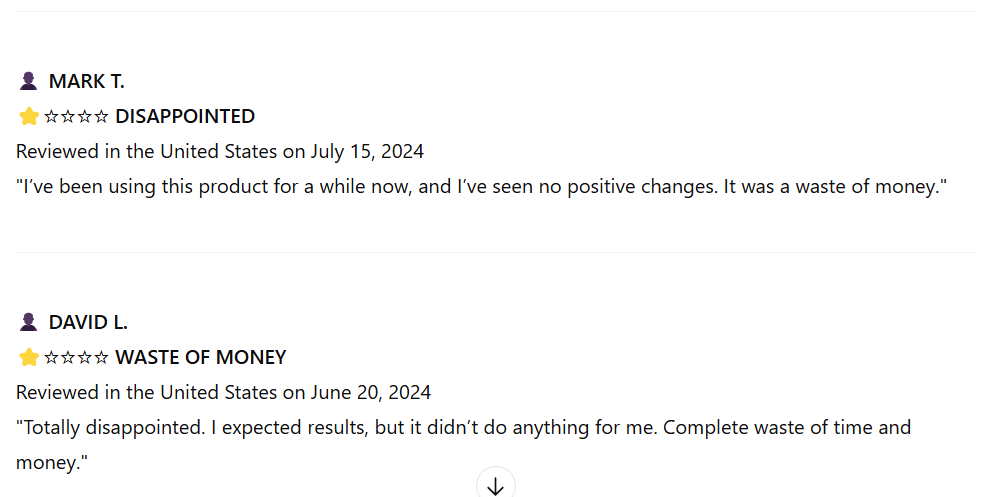
Task: Click the DISAPPOINTED review title
Action: [185, 116]
